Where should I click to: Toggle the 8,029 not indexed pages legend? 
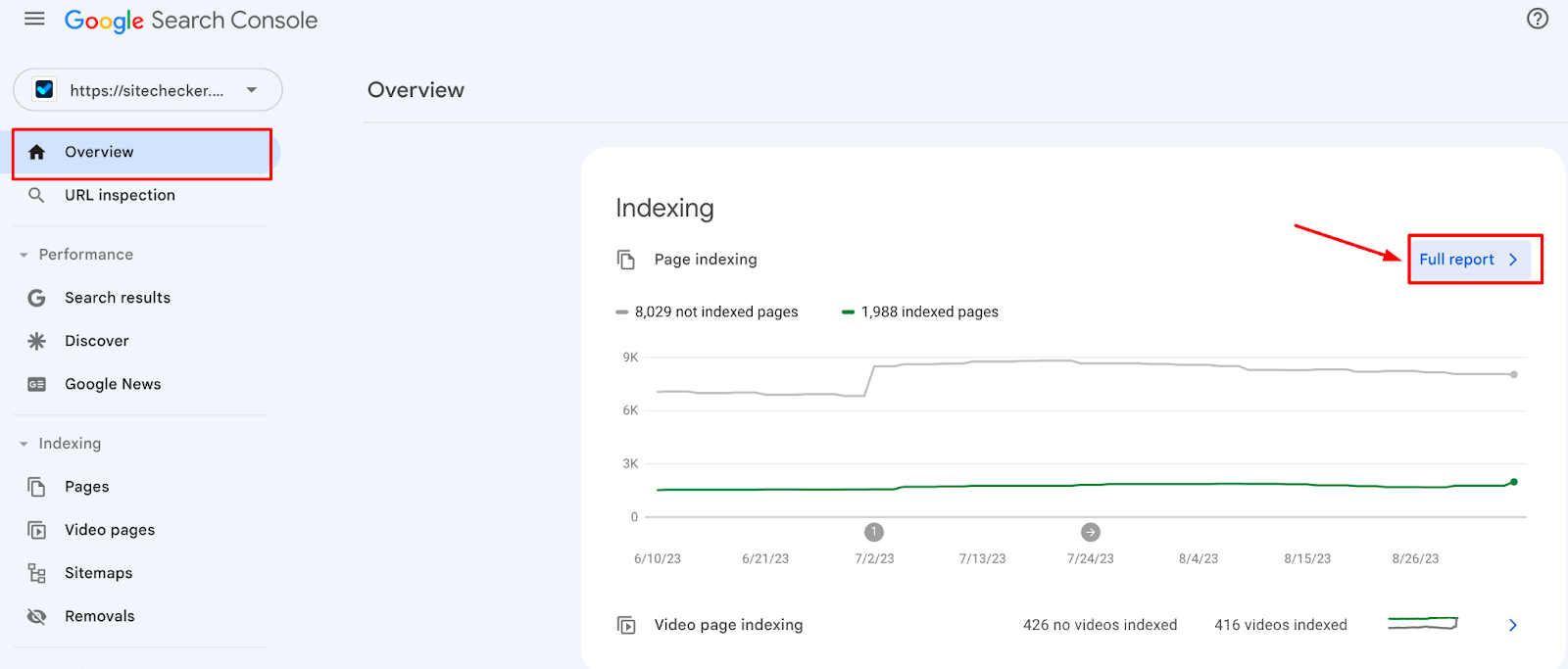[x=707, y=311]
